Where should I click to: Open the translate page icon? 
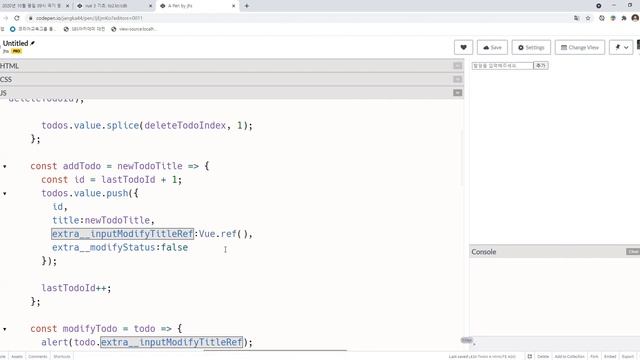point(576,18)
